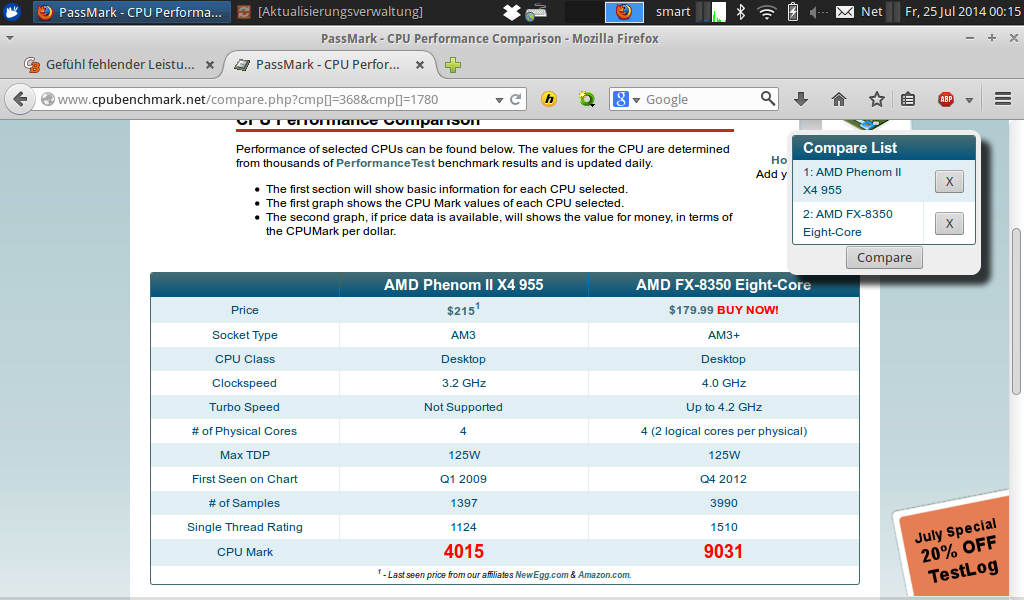
Task: Click the Adblock Plus ABP icon
Action: click(x=946, y=99)
